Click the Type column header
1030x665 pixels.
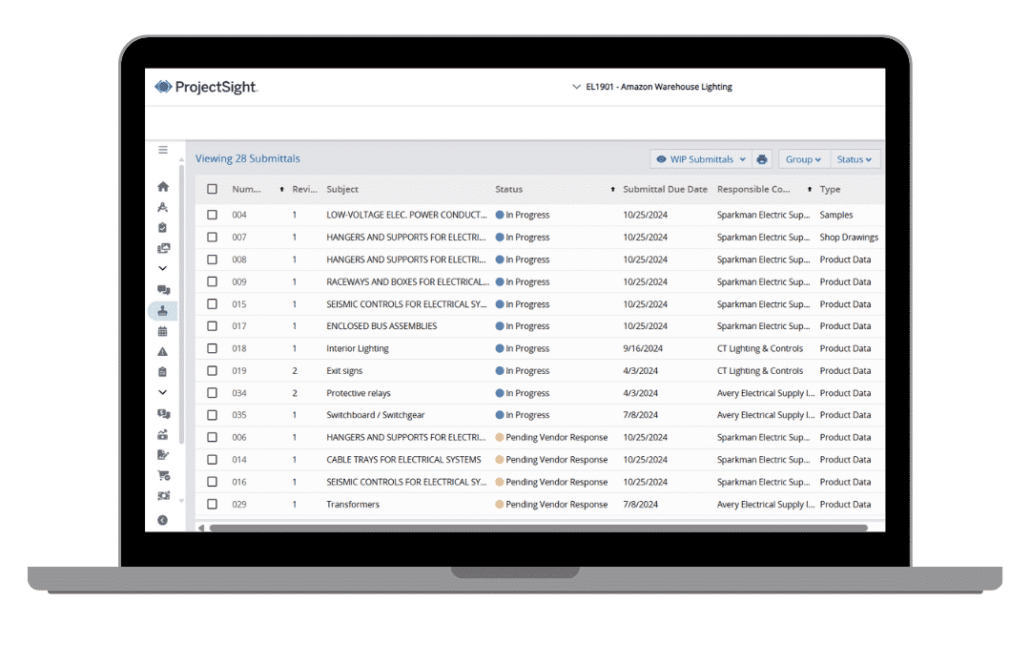coord(830,189)
